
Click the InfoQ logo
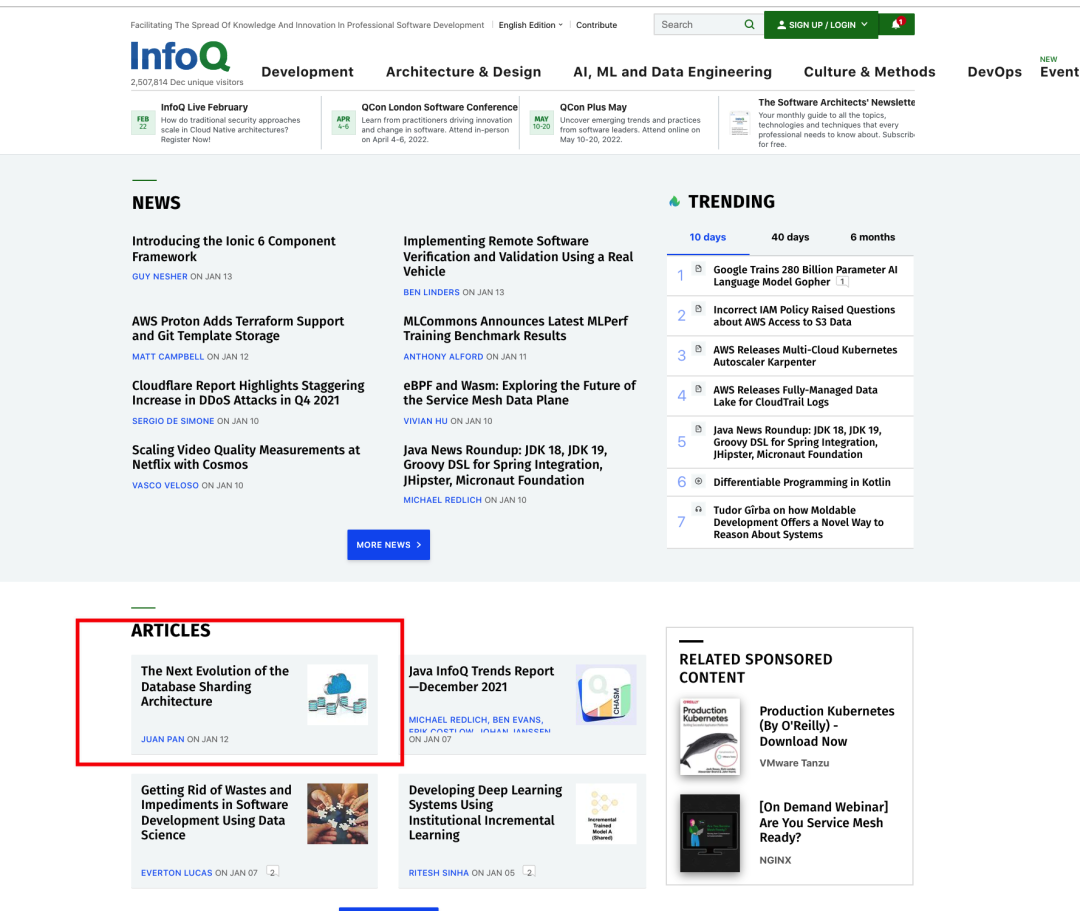pyautogui.click(x=180, y=56)
